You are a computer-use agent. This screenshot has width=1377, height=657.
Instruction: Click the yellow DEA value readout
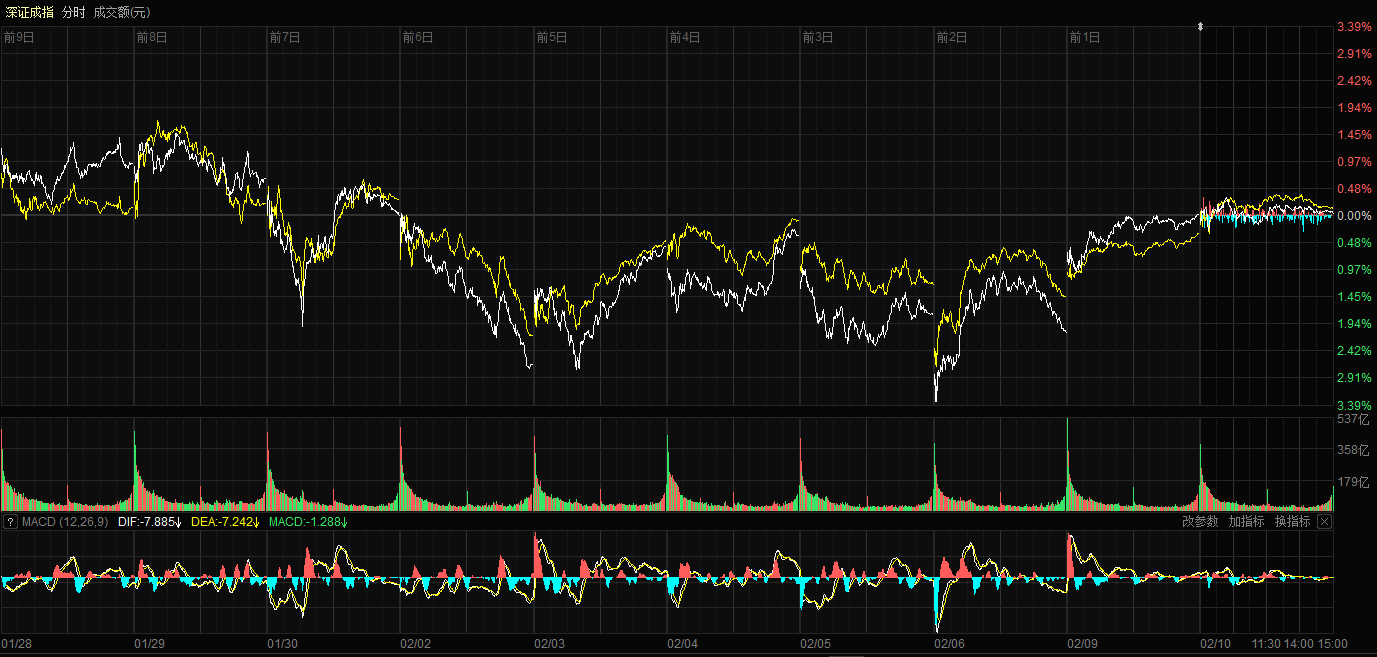[x=225, y=522]
